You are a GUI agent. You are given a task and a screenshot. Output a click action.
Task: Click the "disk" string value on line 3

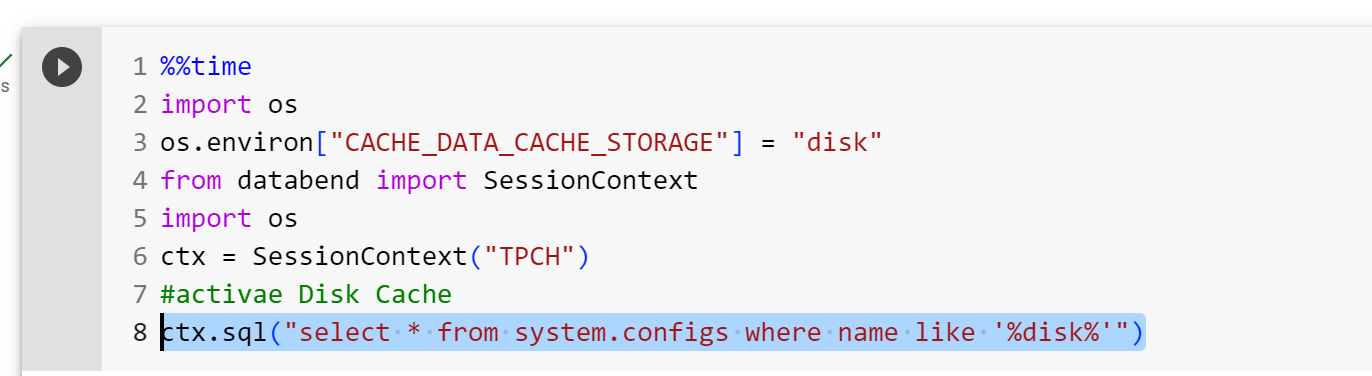(x=837, y=142)
